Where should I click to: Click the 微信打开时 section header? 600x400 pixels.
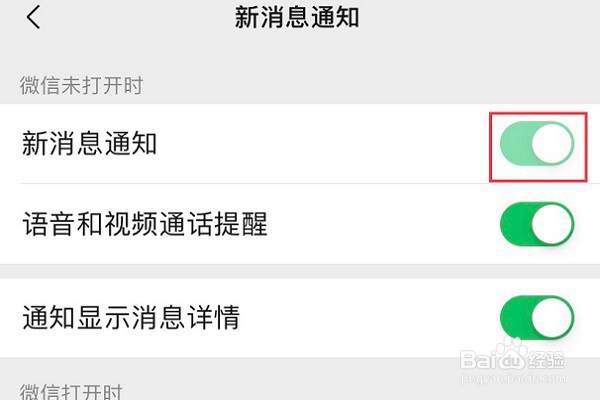(x=71, y=391)
